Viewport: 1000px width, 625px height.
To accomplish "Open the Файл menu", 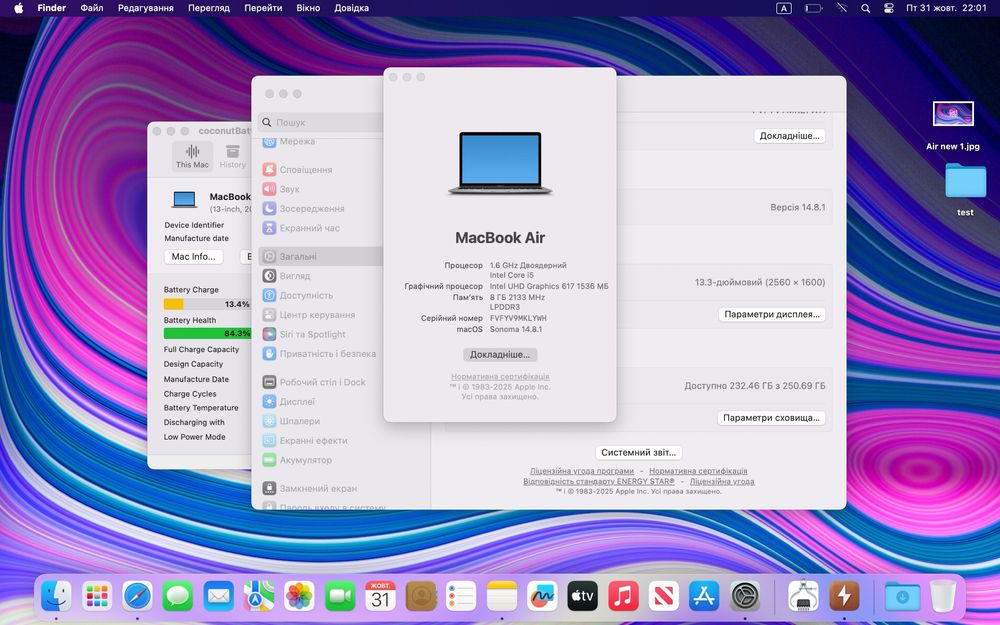I will (92, 8).
